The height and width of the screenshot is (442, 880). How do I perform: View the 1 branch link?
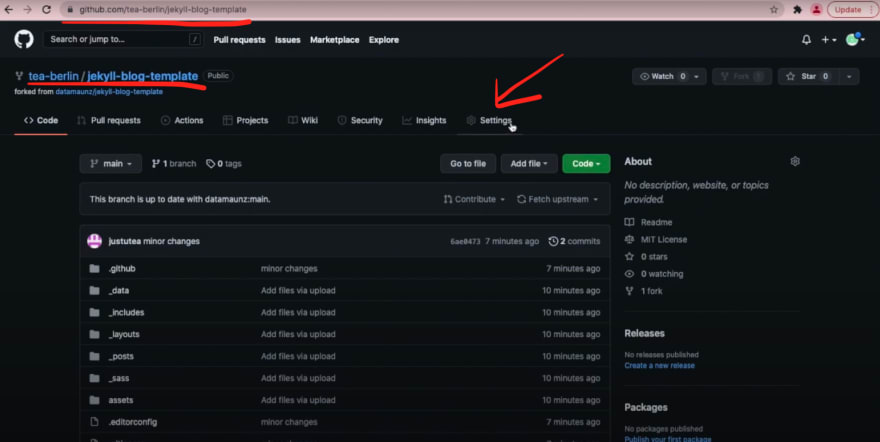174,164
